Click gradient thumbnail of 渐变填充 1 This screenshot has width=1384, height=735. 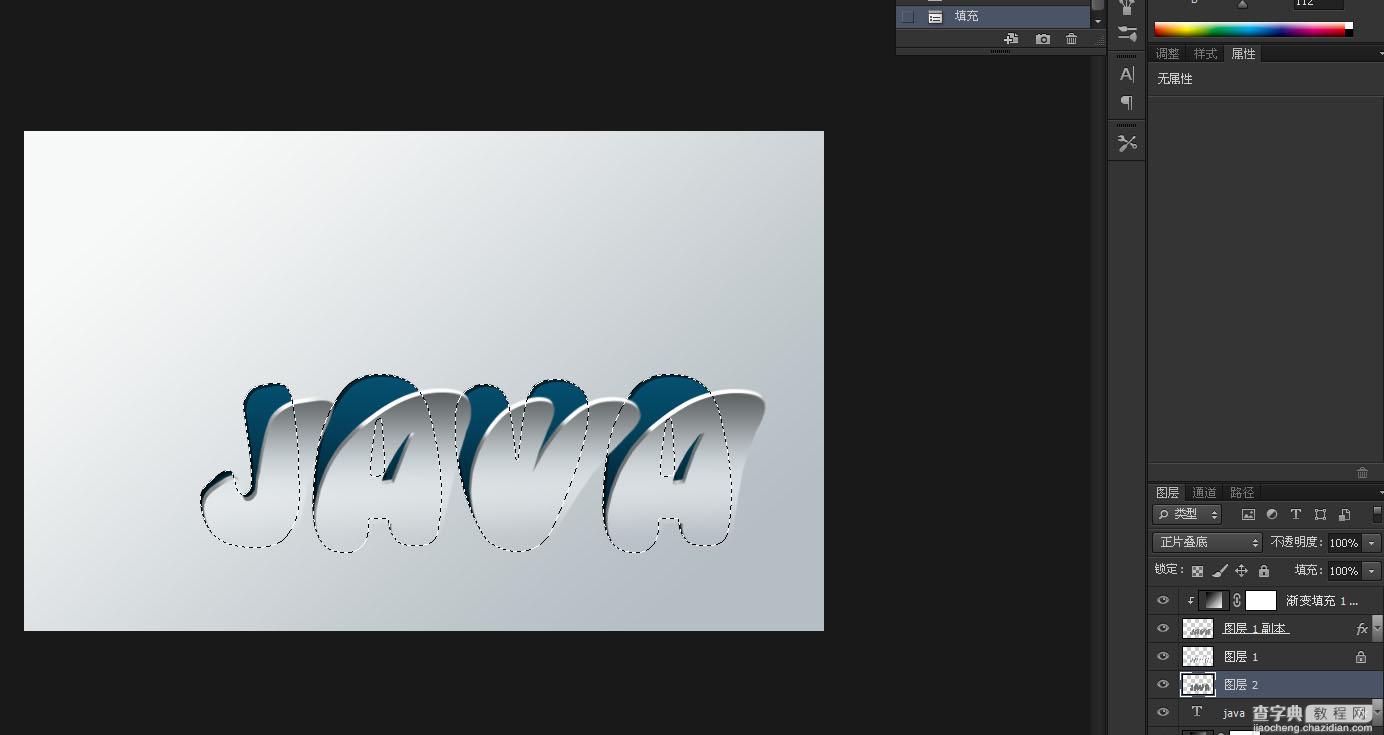coord(1214,600)
